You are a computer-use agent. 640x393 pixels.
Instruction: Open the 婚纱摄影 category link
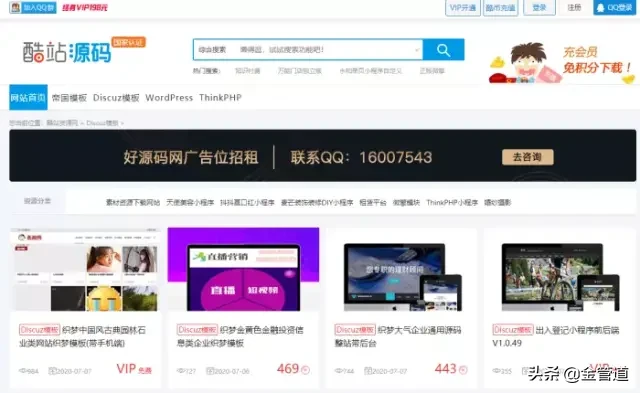click(498, 202)
